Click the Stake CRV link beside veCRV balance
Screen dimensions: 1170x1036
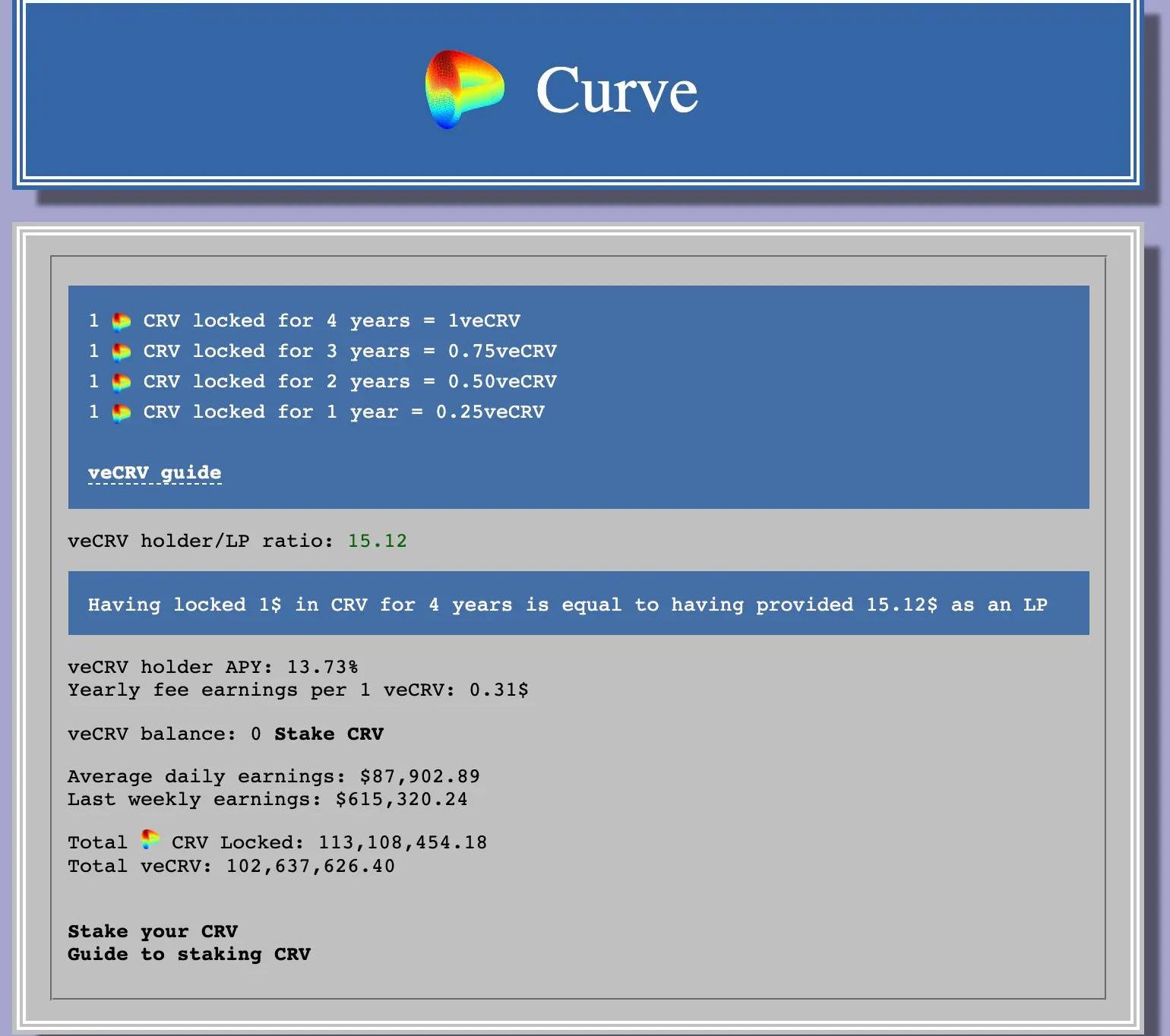[329, 734]
